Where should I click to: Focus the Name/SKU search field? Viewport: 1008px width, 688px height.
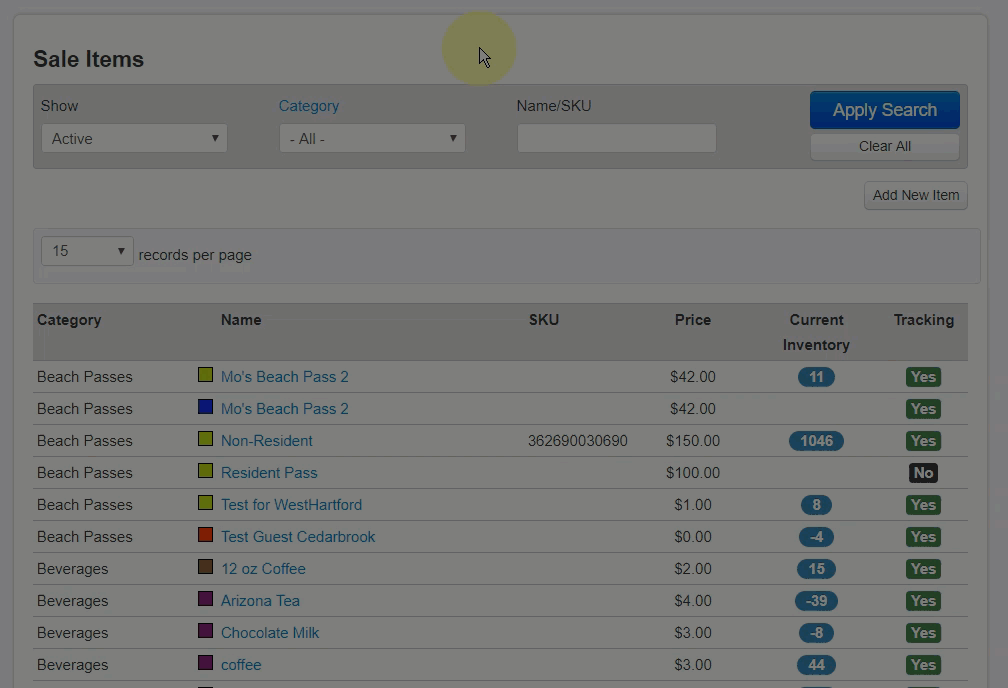(x=616, y=138)
